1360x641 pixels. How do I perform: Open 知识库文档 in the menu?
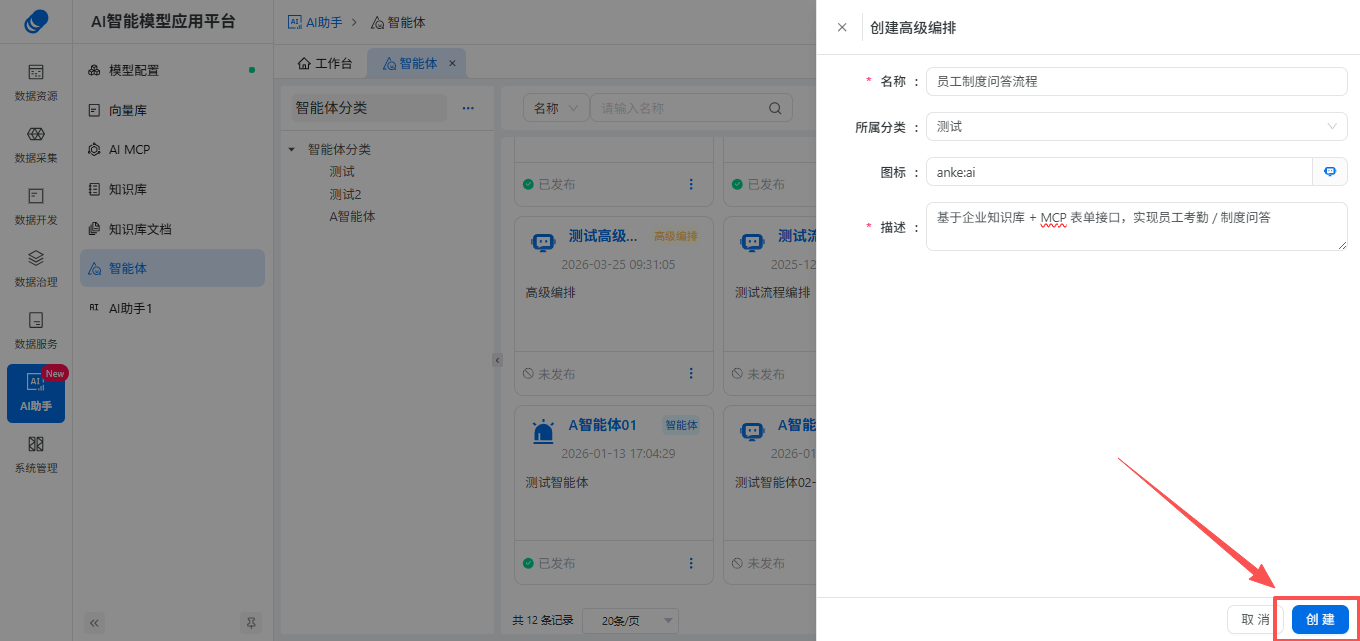coord(172,229)
